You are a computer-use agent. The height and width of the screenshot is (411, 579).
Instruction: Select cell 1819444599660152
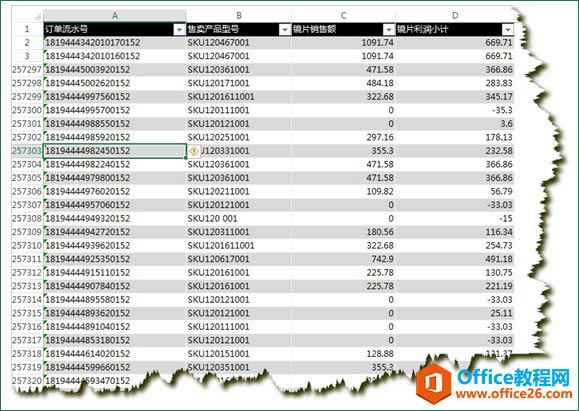115,367
